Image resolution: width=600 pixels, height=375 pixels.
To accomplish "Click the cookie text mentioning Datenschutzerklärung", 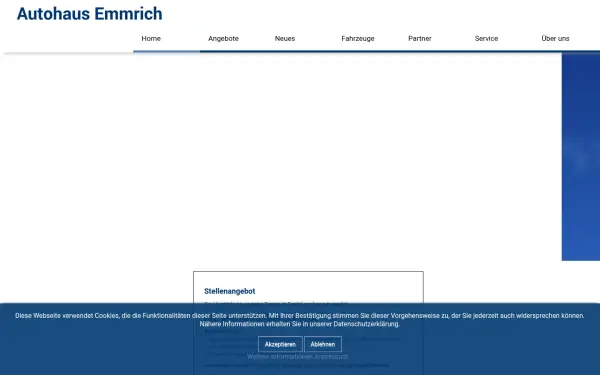I will coord(300,320).
